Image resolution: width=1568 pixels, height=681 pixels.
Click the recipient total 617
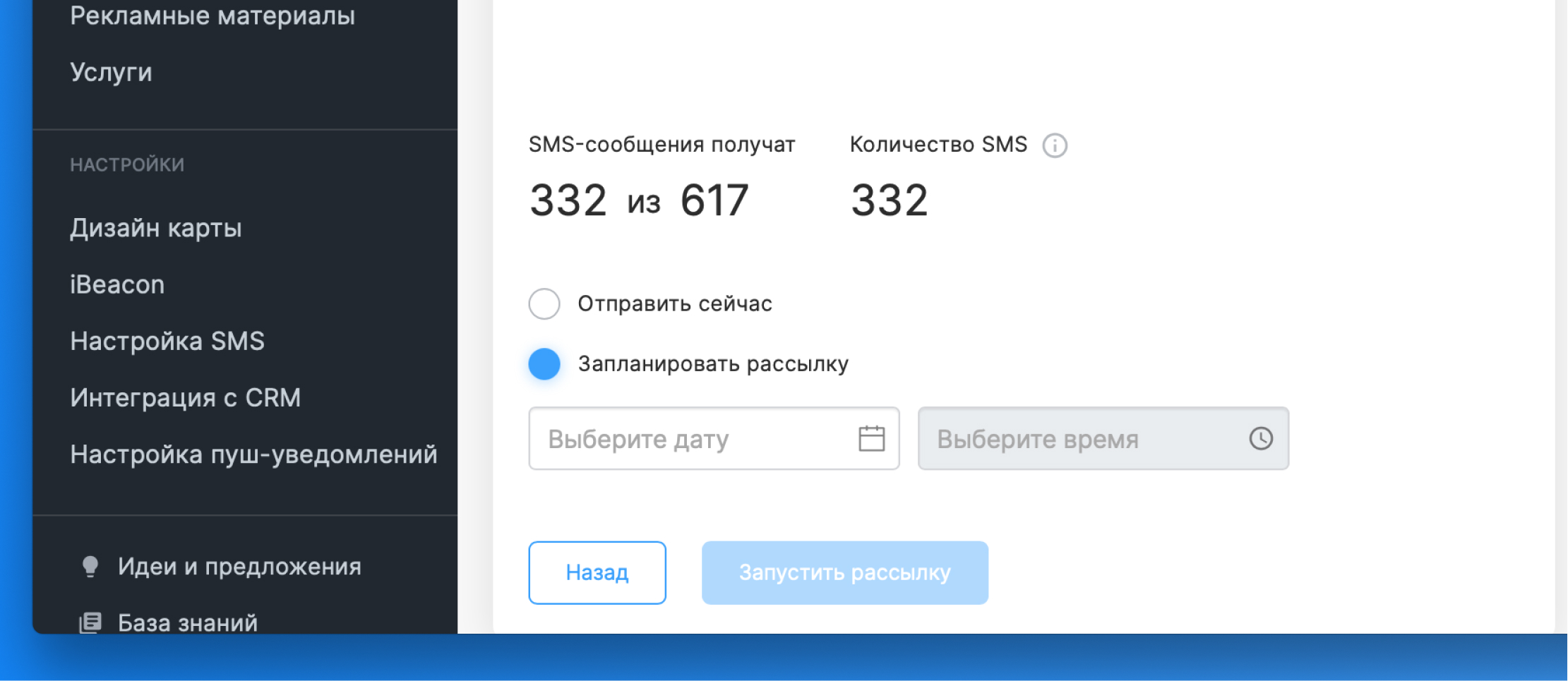pos(714,200)
